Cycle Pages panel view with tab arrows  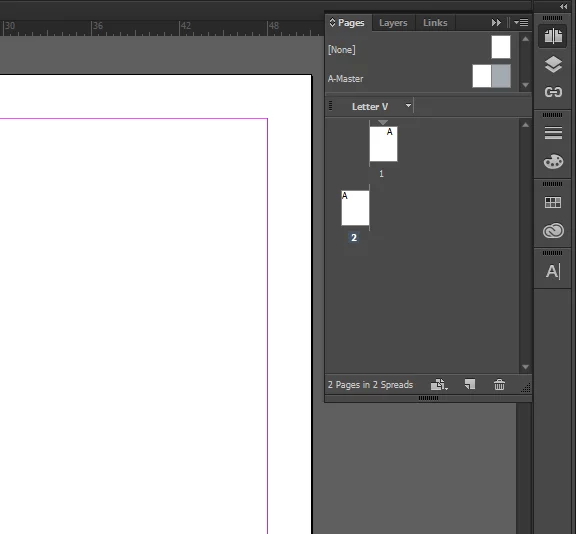[x=332, y=22]
